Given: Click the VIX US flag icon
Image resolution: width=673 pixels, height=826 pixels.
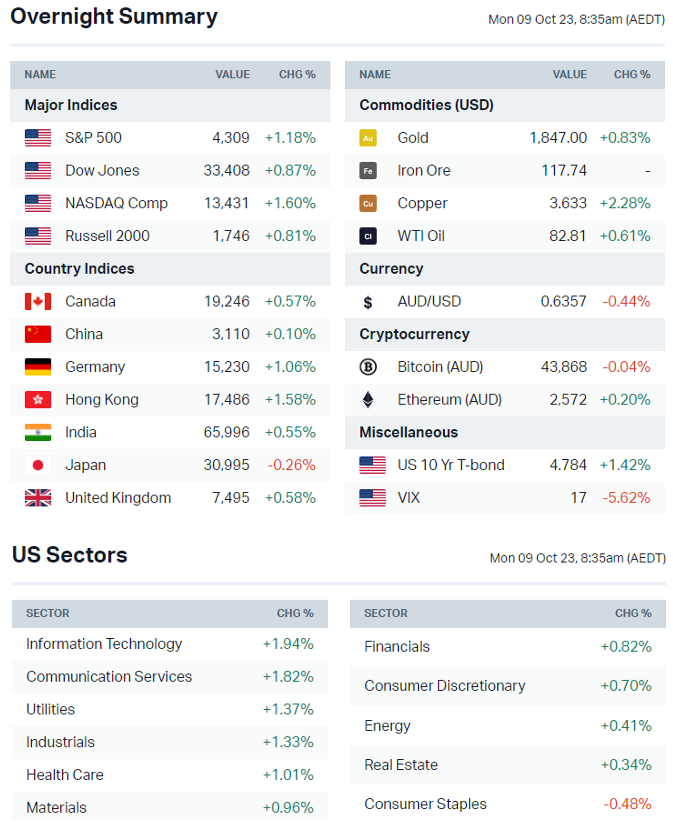Looking at the screenshot, I should coord(372,498).
